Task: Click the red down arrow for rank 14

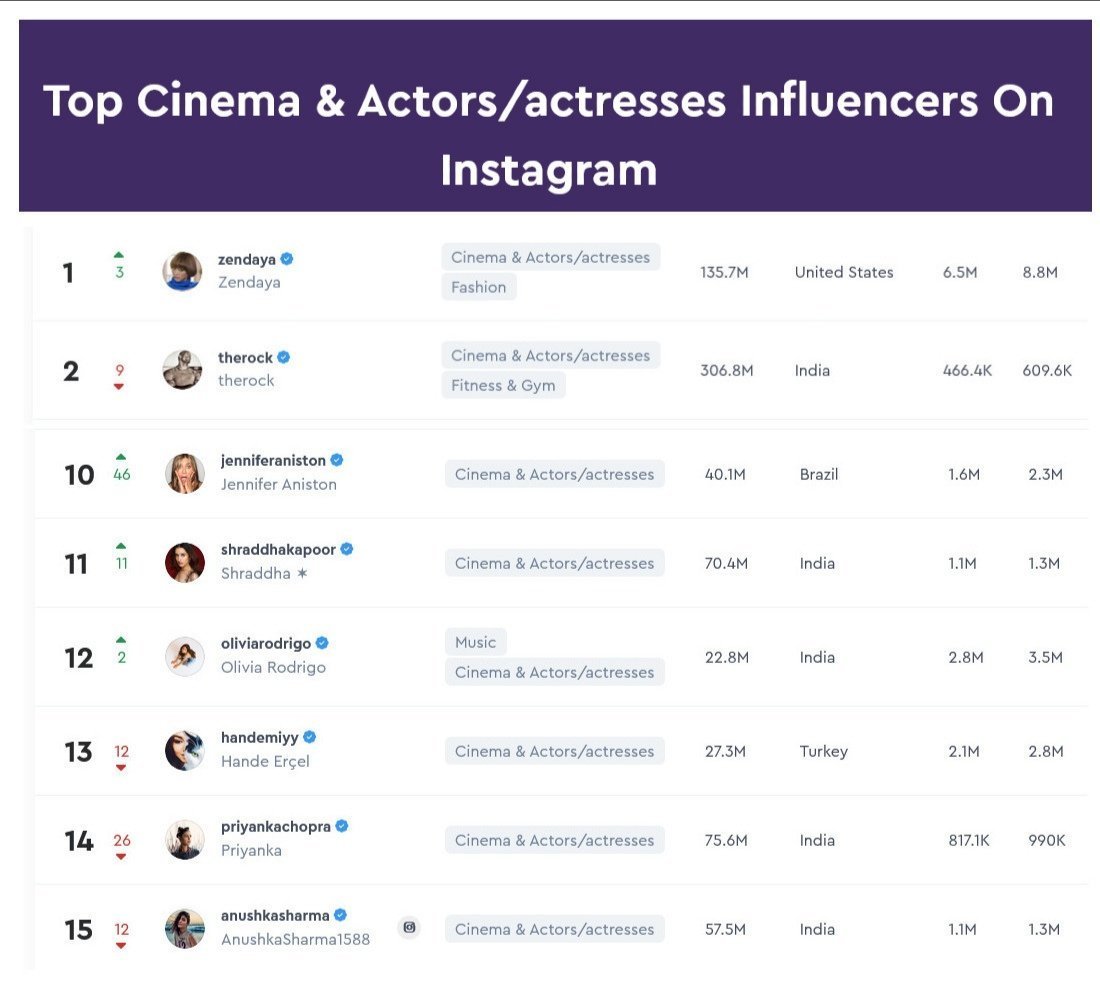Action: [121, 856]
